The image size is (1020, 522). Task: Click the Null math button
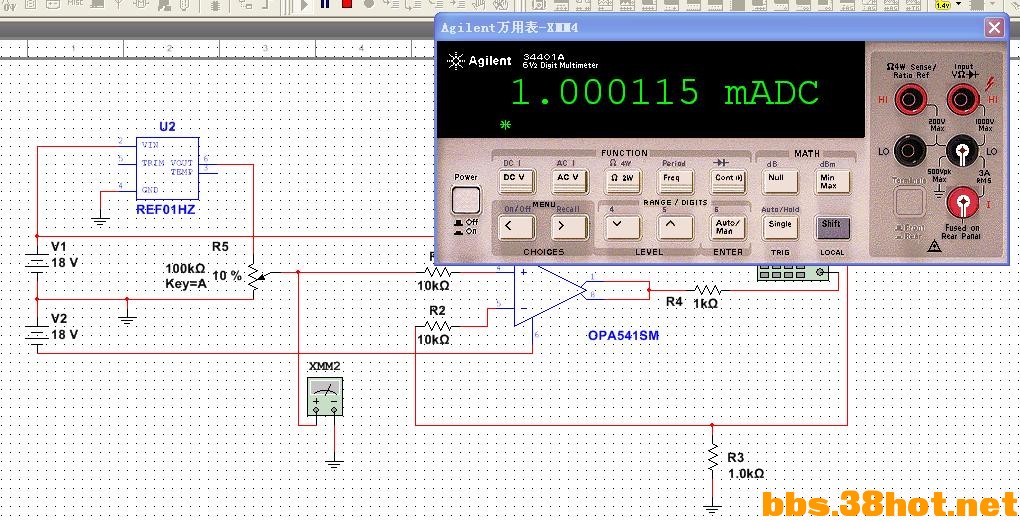click(779, 180)
